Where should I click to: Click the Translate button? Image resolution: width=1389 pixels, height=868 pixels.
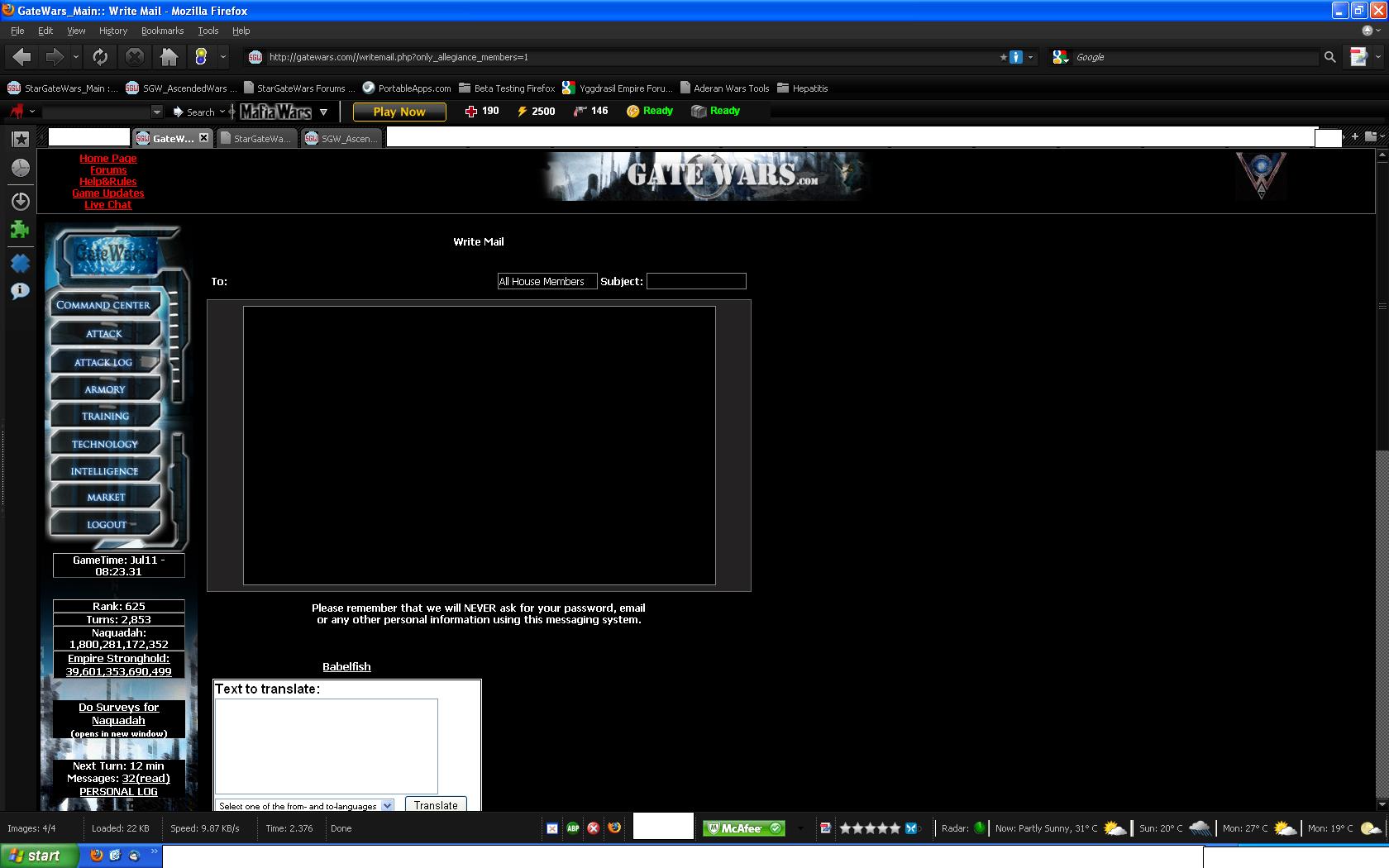pyautogui.click(x=436, y=805)
